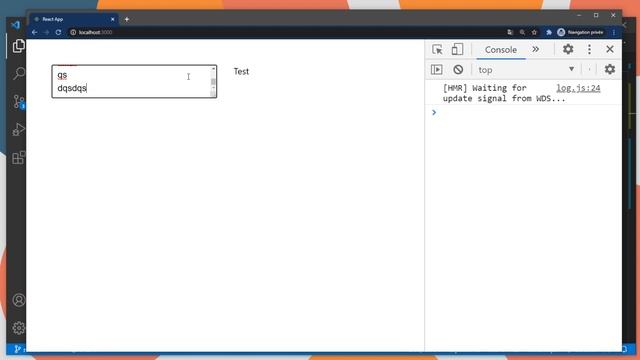Viewport: 640px width, 360px height.
Task: Click the translate page icon
Action: [x=510, y=32]
